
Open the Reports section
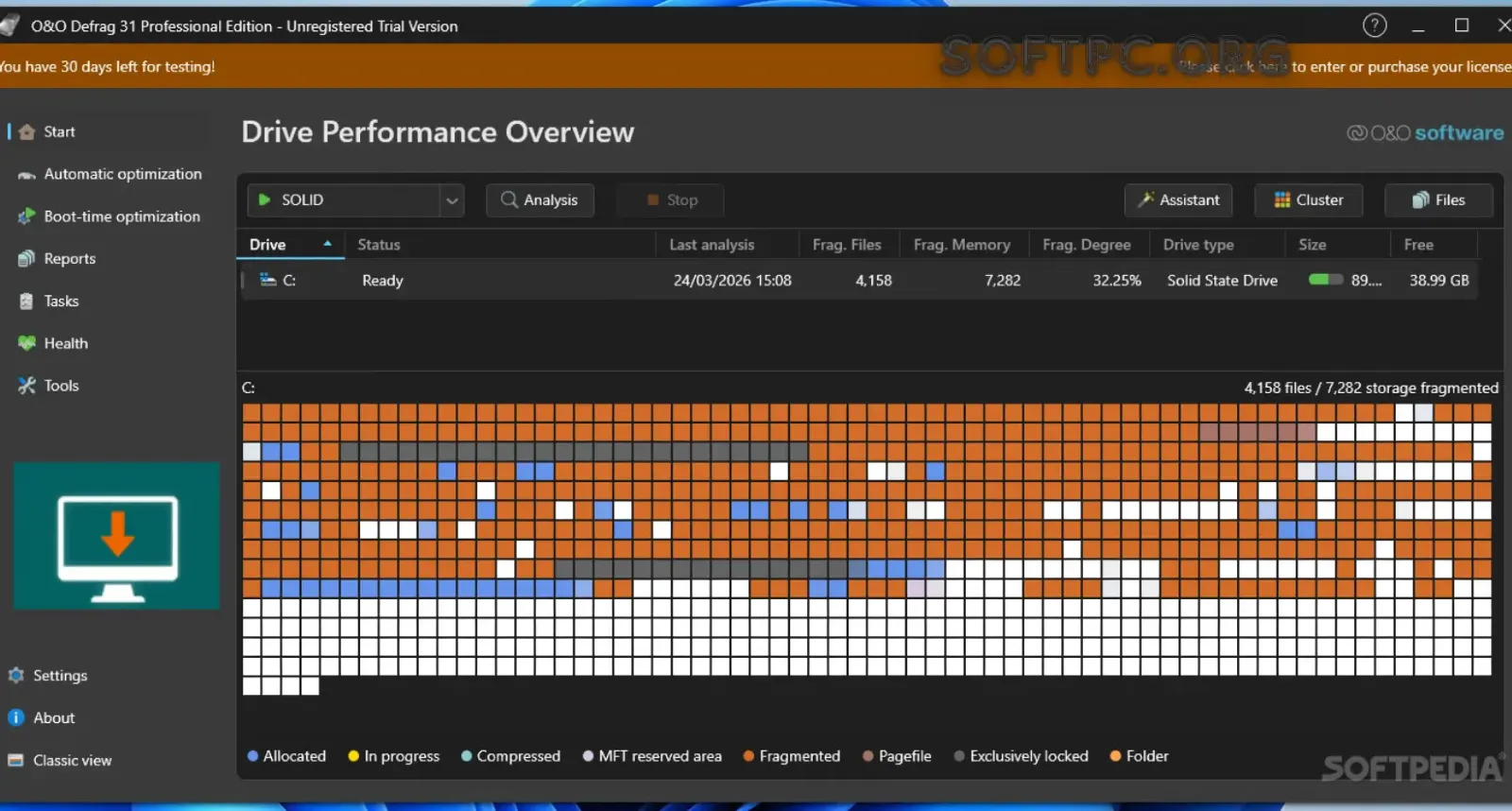pos(70,259)
